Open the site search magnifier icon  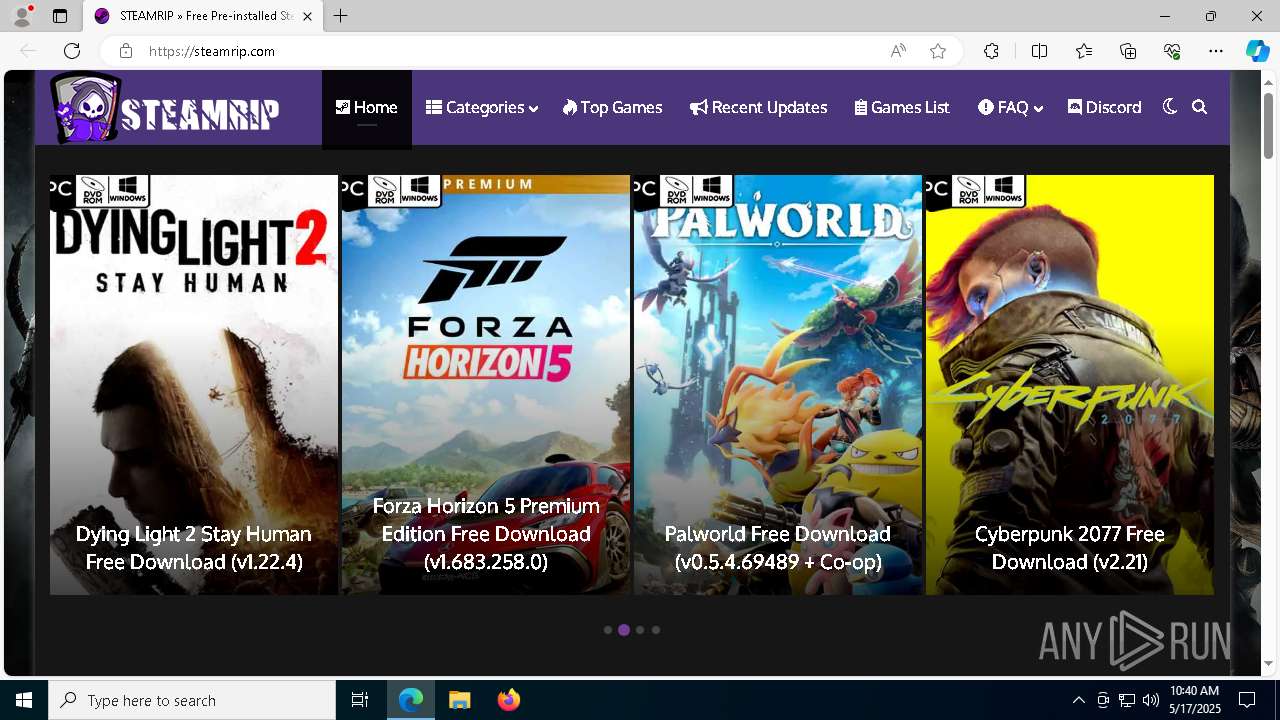tap(1200, 107)
